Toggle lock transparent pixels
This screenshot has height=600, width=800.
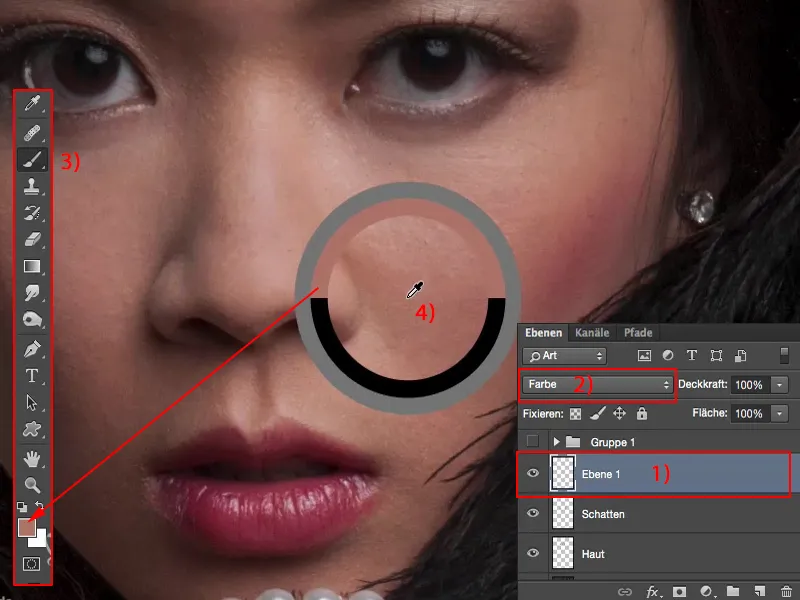pos(576,414)
